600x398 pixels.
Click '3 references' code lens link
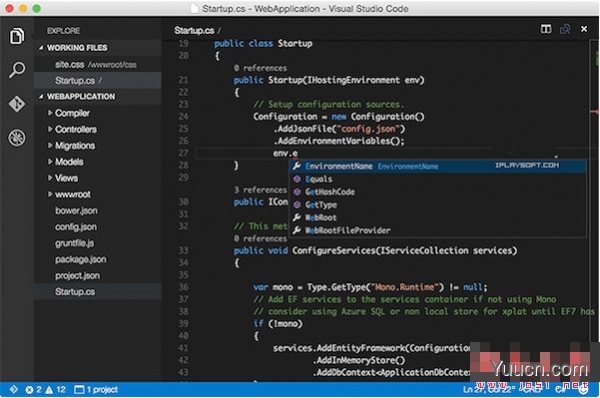click(260, 190)
